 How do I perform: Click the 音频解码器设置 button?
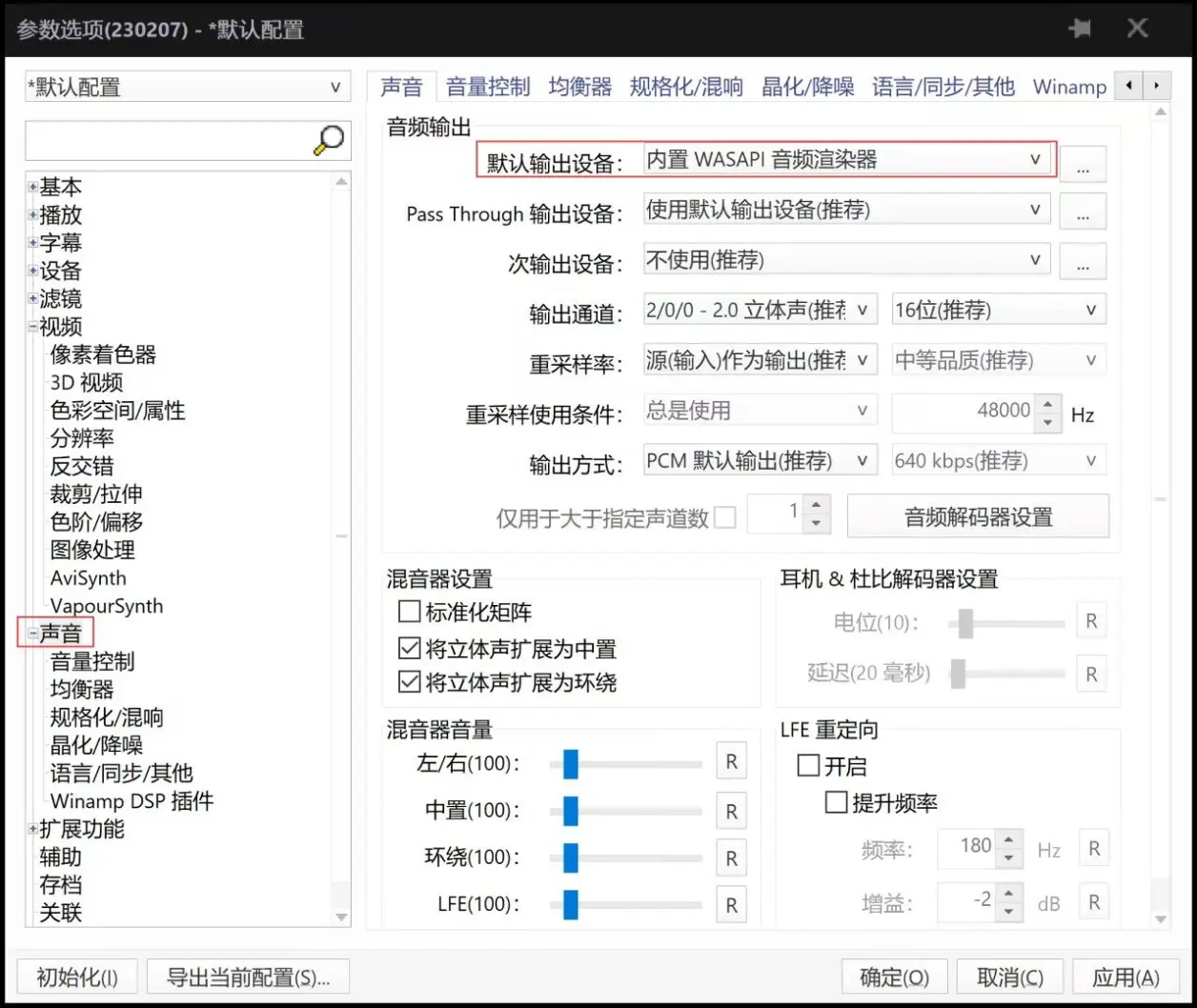[978, 515]
